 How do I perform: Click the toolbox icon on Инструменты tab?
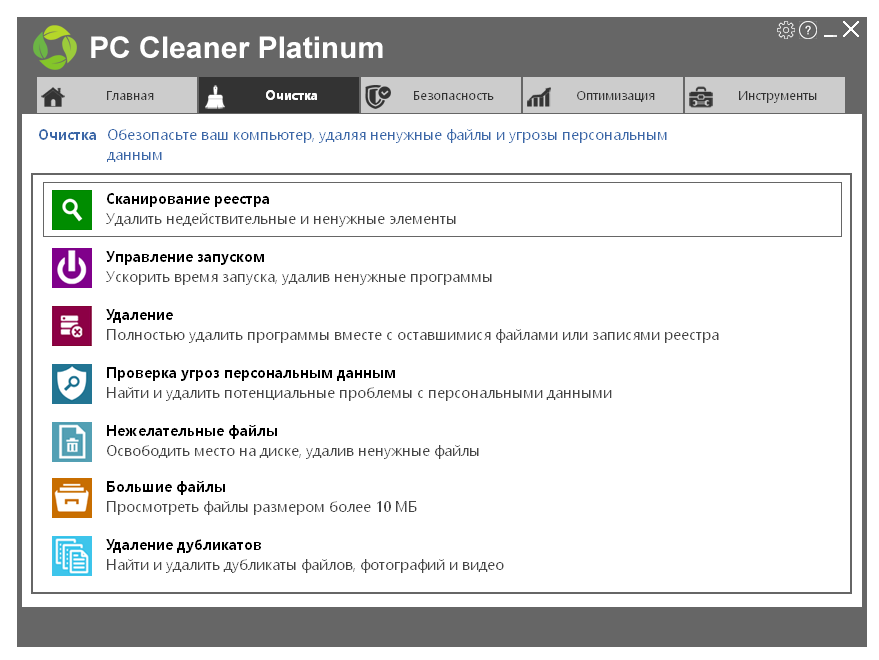coord(701,97)
